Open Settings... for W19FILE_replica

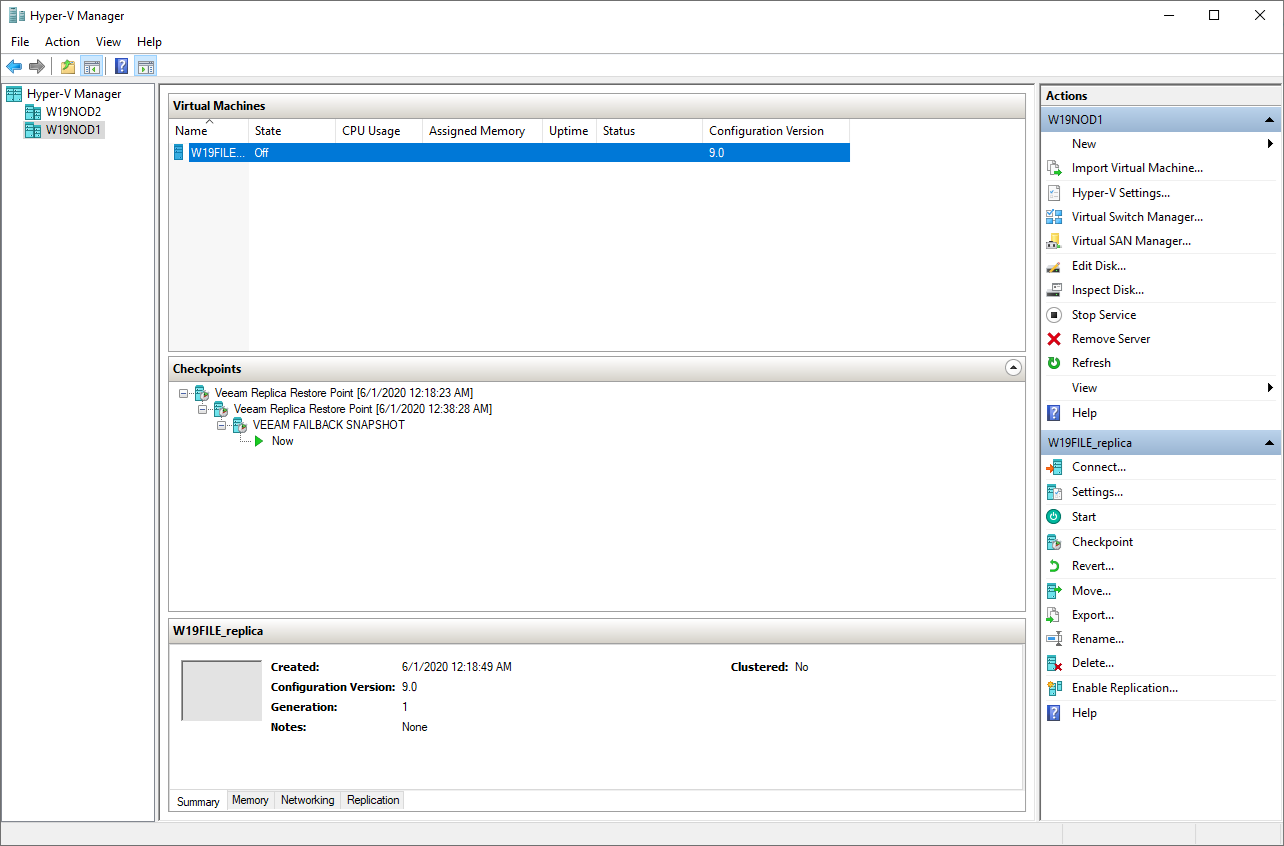[x=1097, y=492]
